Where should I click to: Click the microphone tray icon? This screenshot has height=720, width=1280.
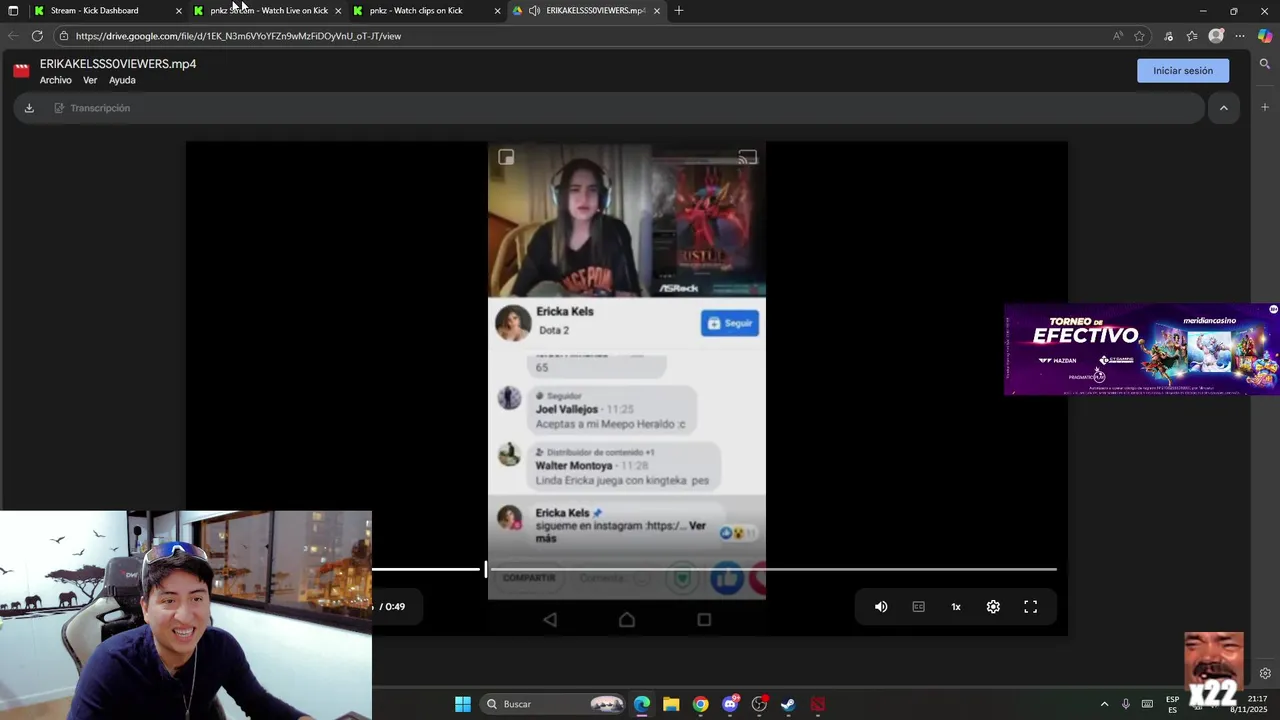pos(1126,704)
